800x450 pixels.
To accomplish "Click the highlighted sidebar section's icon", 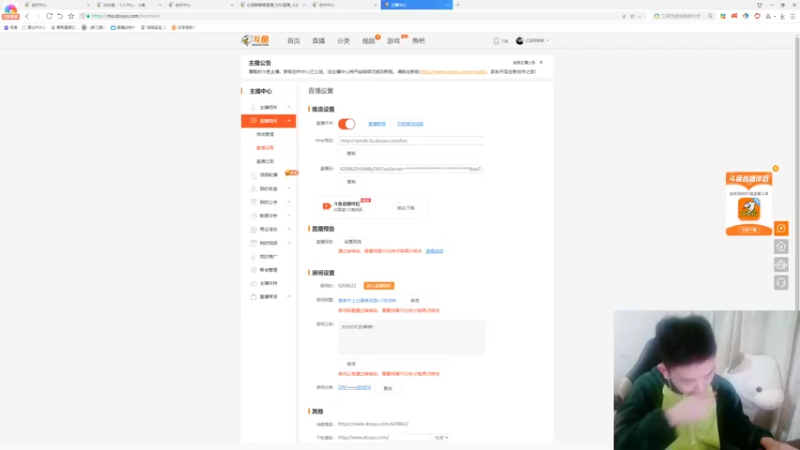I will click(253, 121).
